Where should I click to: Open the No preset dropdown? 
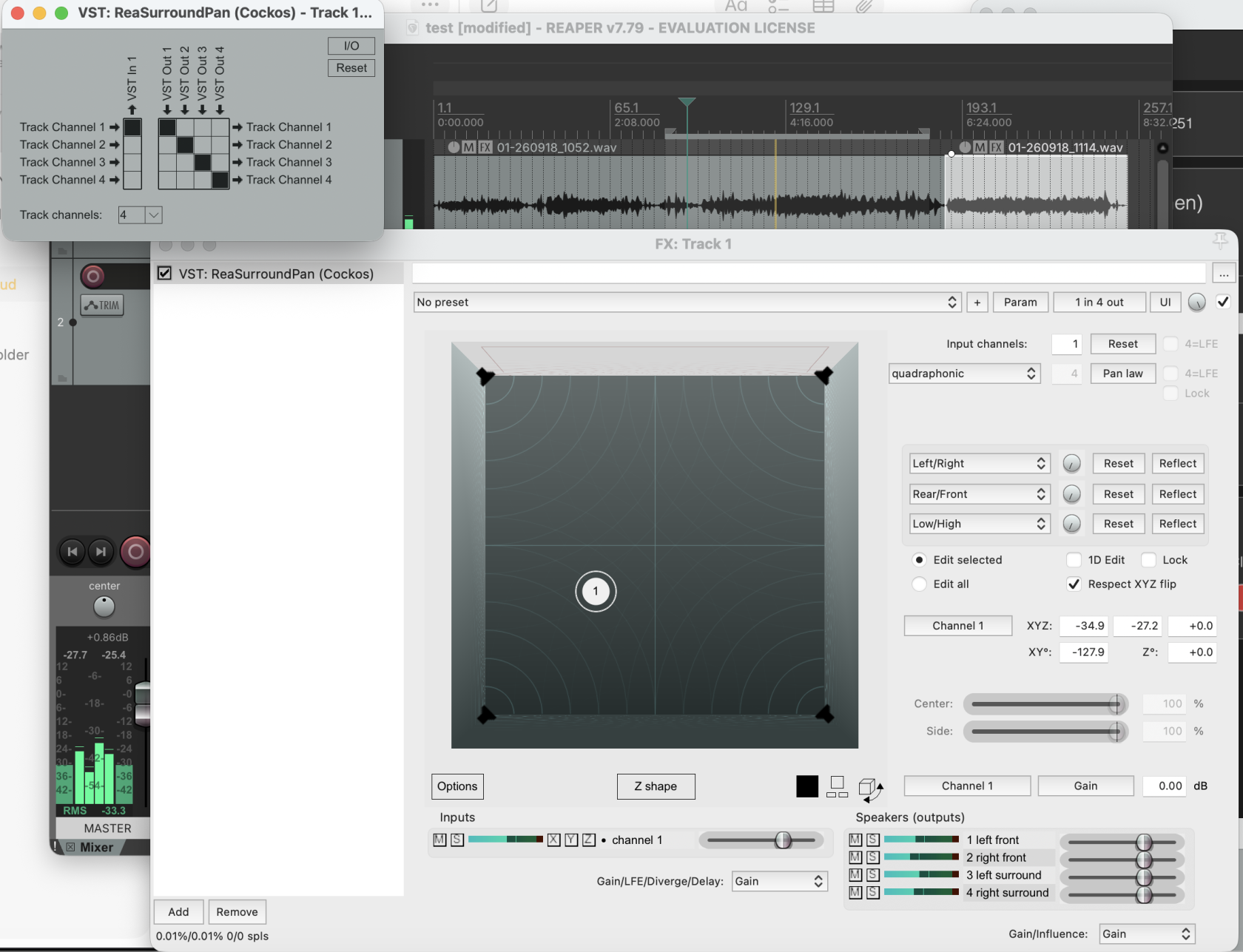(687, 302)
